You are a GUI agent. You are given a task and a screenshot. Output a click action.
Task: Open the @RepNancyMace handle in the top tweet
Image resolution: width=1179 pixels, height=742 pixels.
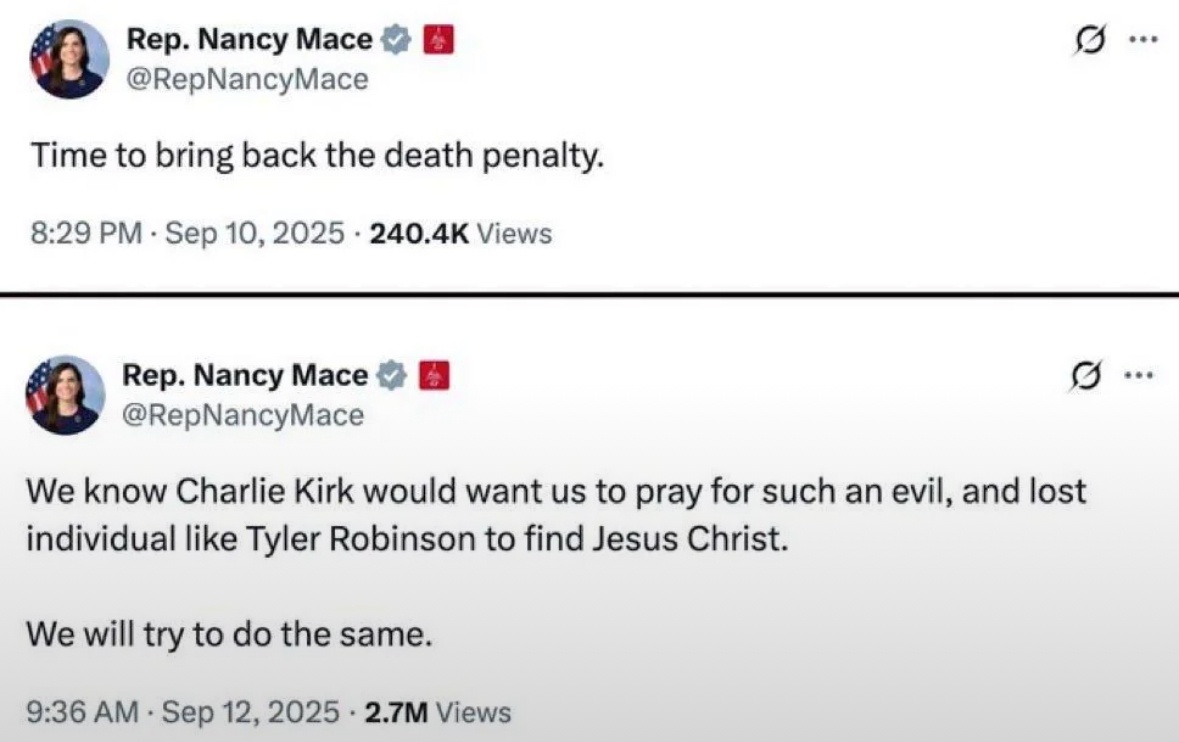pos(247,80)
